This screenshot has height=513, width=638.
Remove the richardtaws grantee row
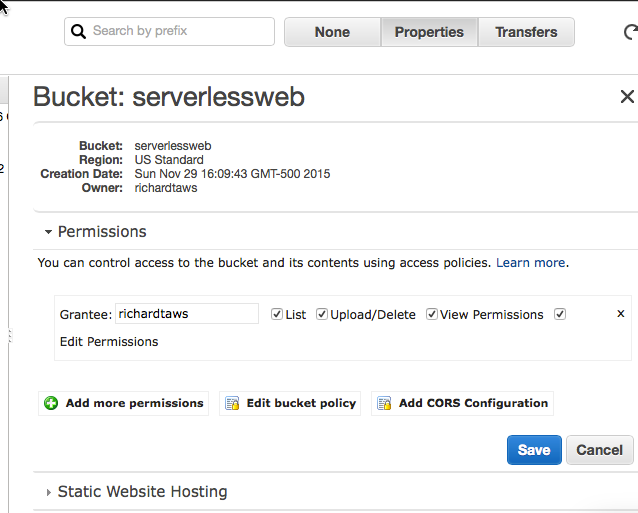coord(620,314)
